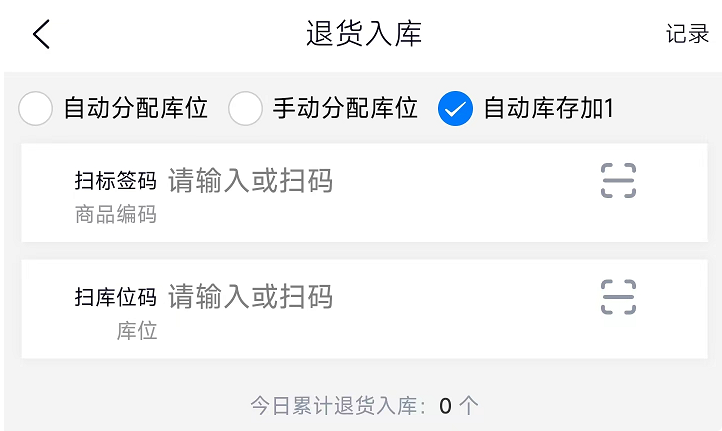Screen dimensions: 722x431
Task: Tap the scan icon for 扫库位码
Action: coord(618,297)
